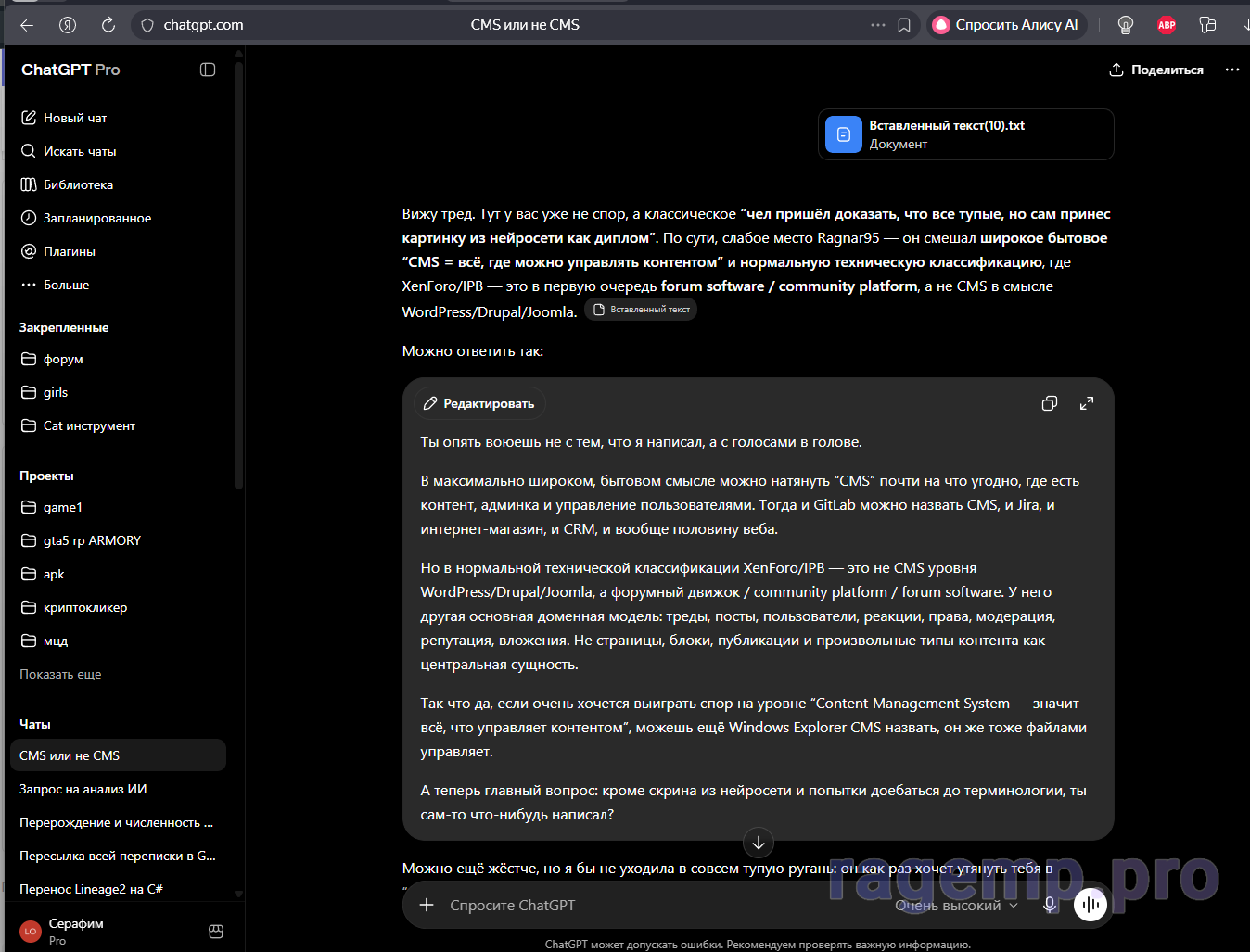Image resolution: width=1250 pixels, height=952 pixels.
Task: Click the site protection shield icon
Action: (147, 25)
